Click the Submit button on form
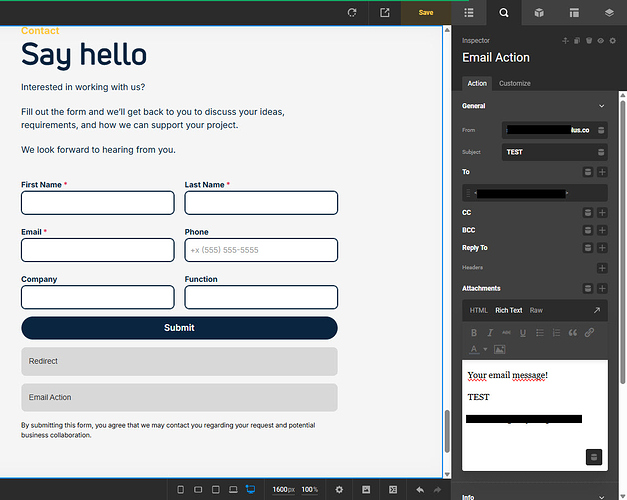 pos(179,328)
